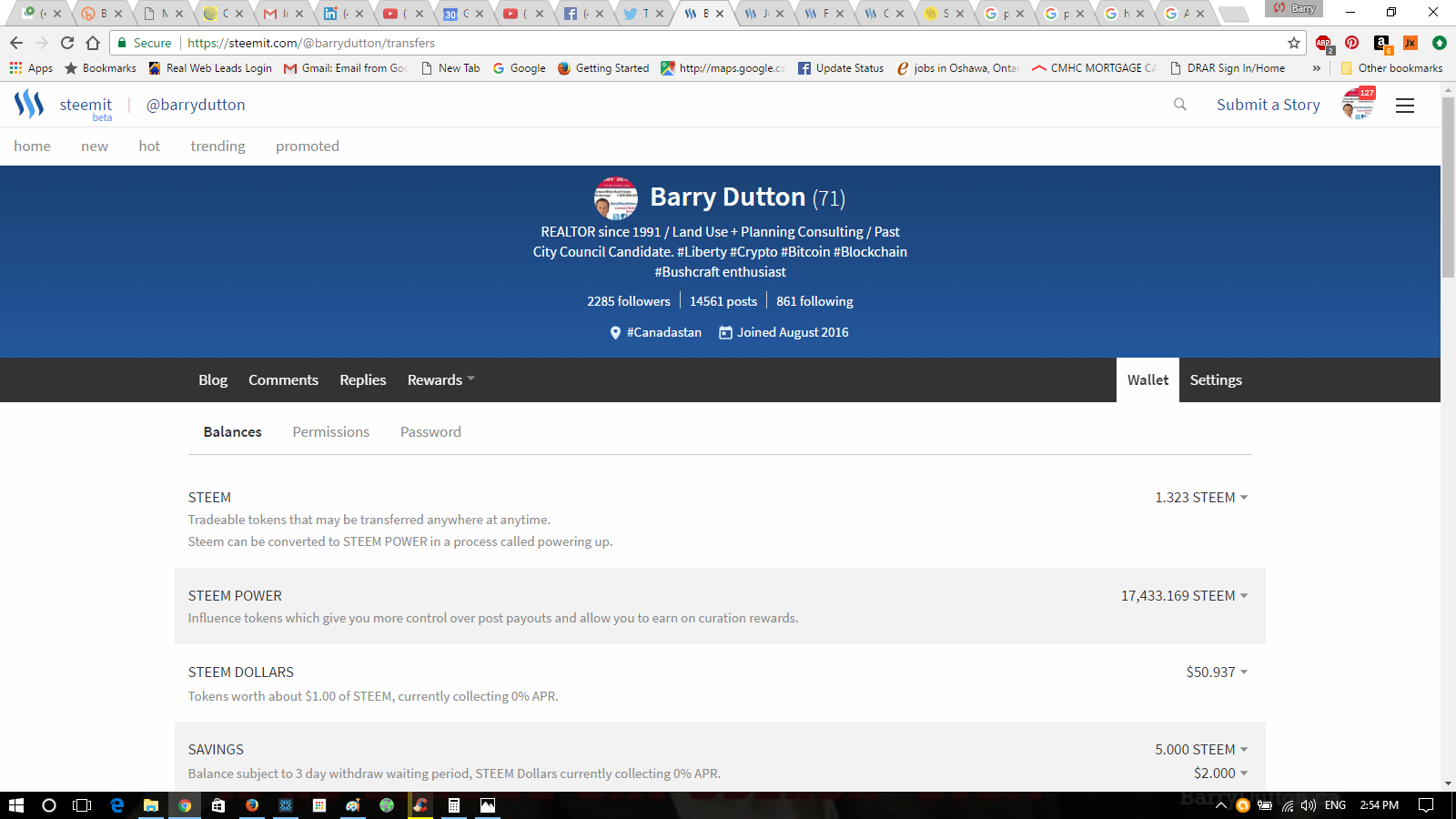
Task: Open the Update Status Facebook bookmark
Action: point(841,68)
